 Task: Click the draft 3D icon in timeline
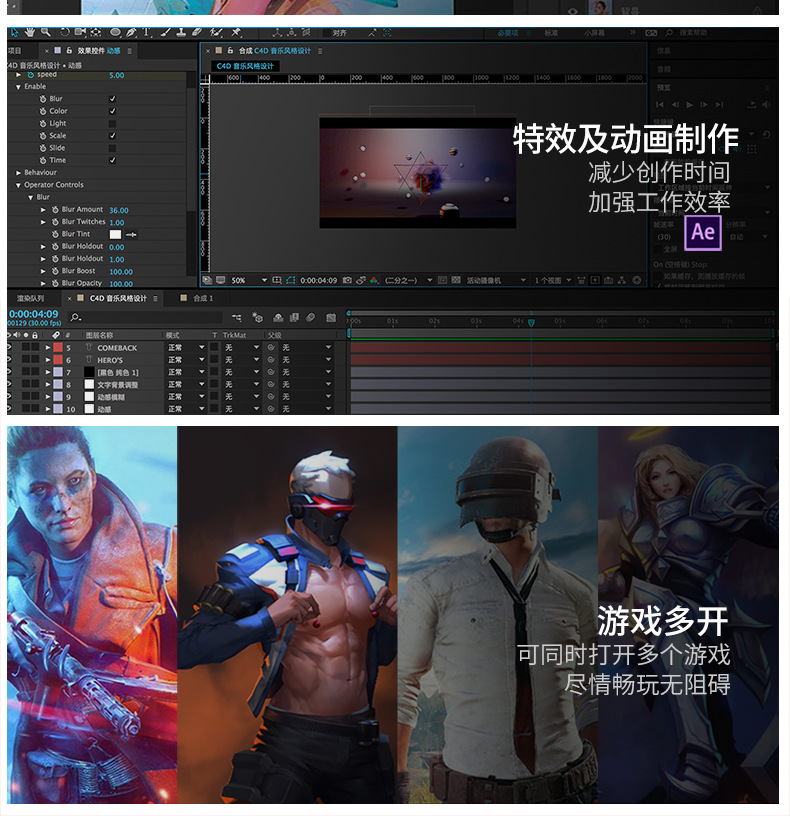click(x=257, y=317)
